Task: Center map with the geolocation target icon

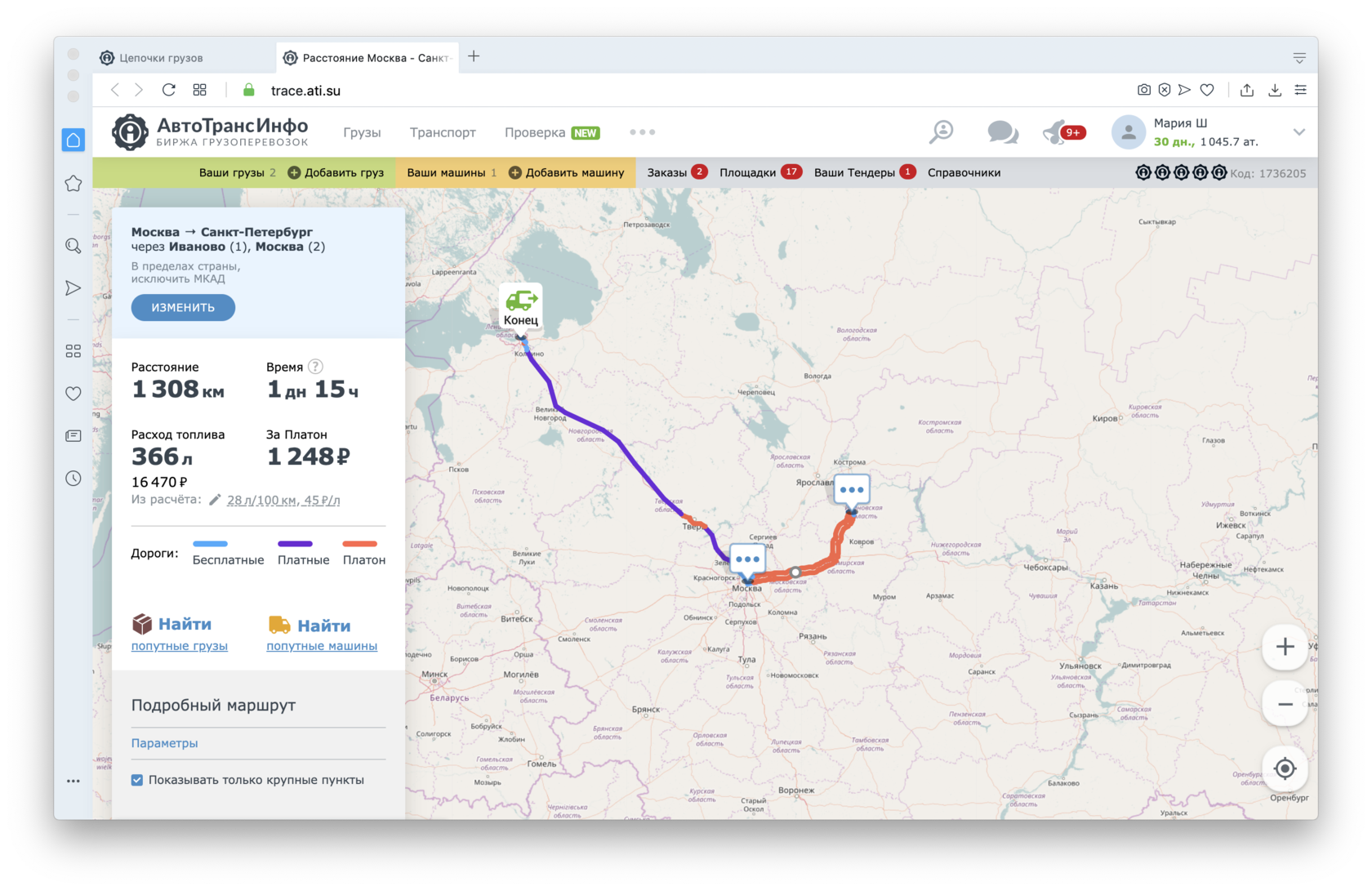Action: [x=1285, y=768]
